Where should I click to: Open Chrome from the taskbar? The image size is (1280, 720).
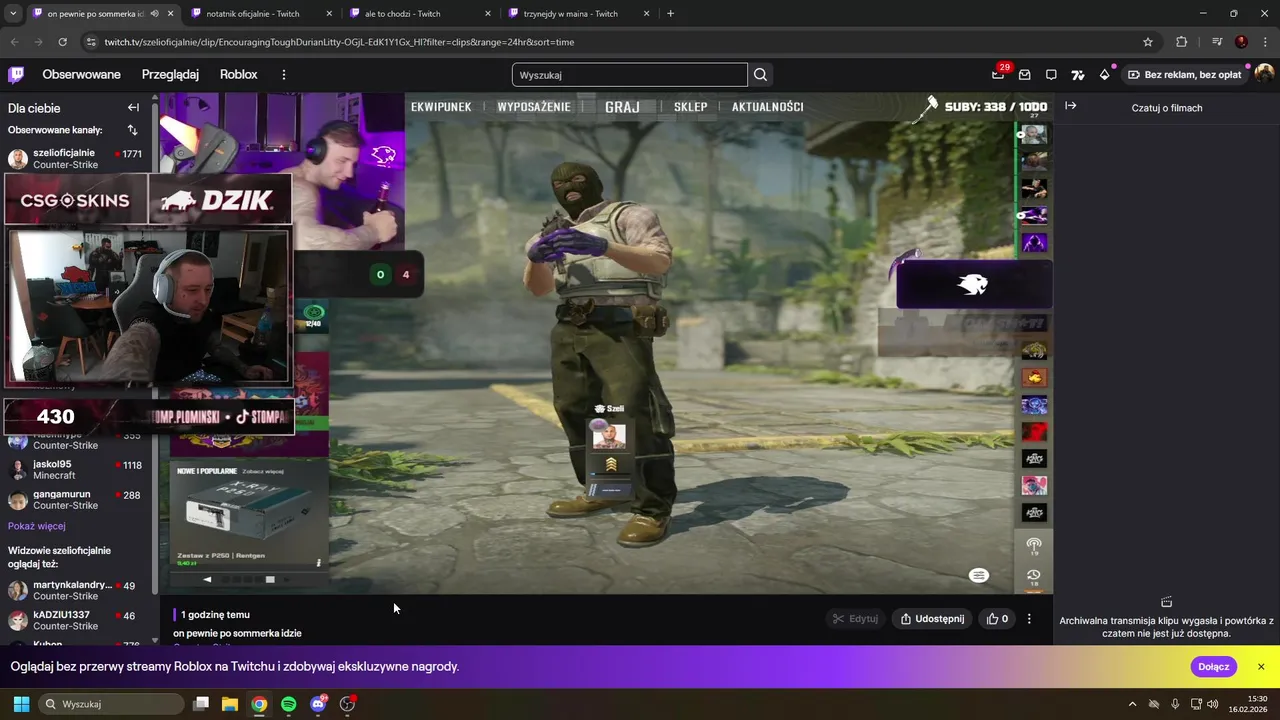(x=259, y=704)
